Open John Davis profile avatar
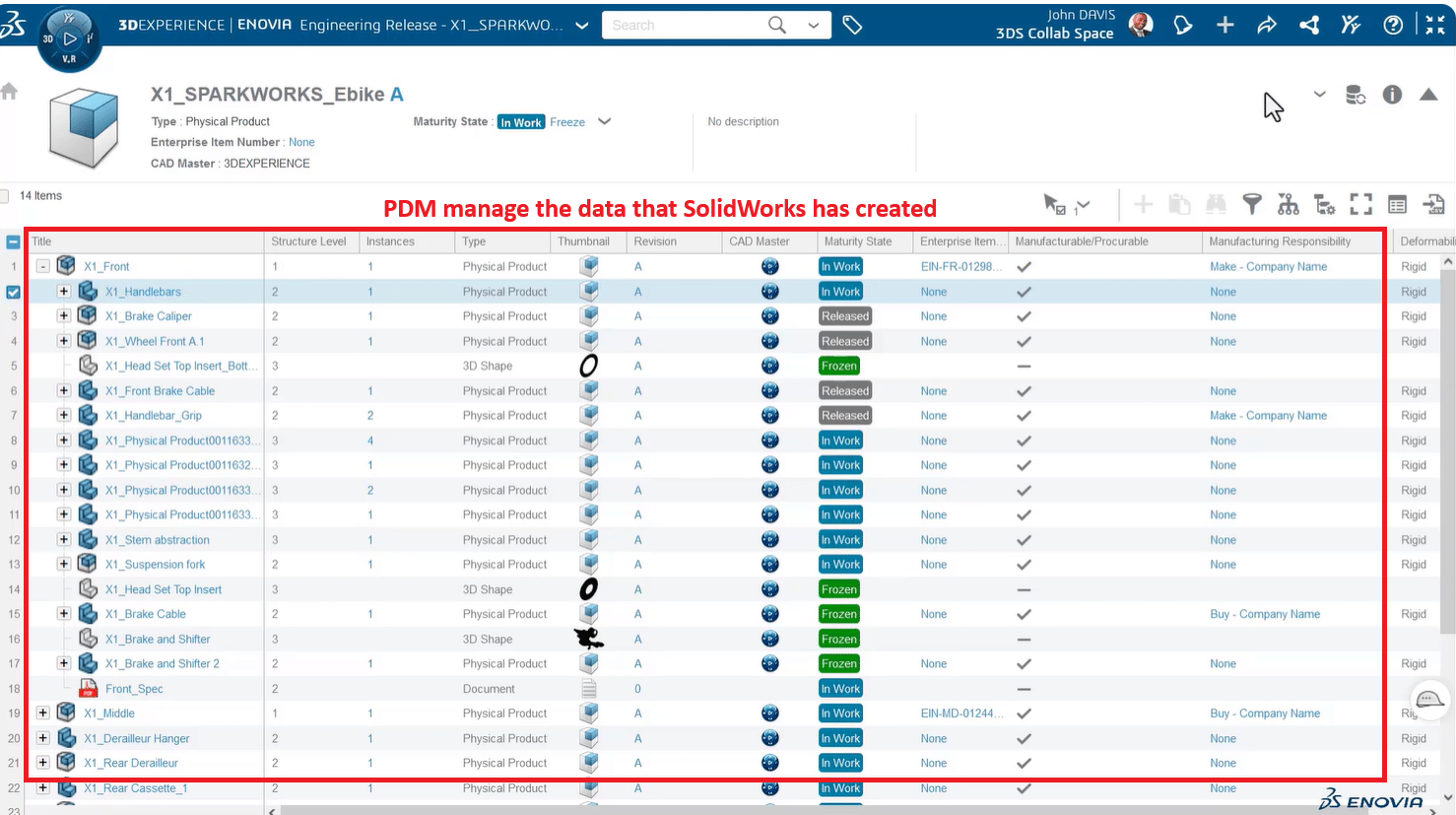This screenshot has height=815, width=1456. click(1141, 26)
